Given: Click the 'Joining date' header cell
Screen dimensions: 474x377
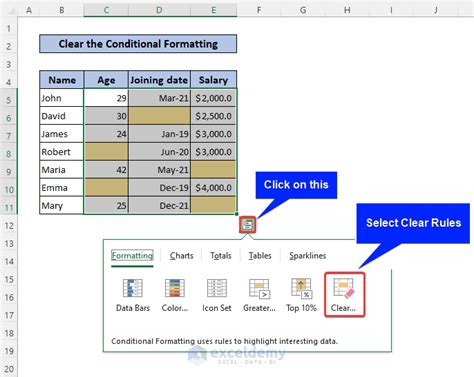Looking at the screenshot, I should point(159,80).
